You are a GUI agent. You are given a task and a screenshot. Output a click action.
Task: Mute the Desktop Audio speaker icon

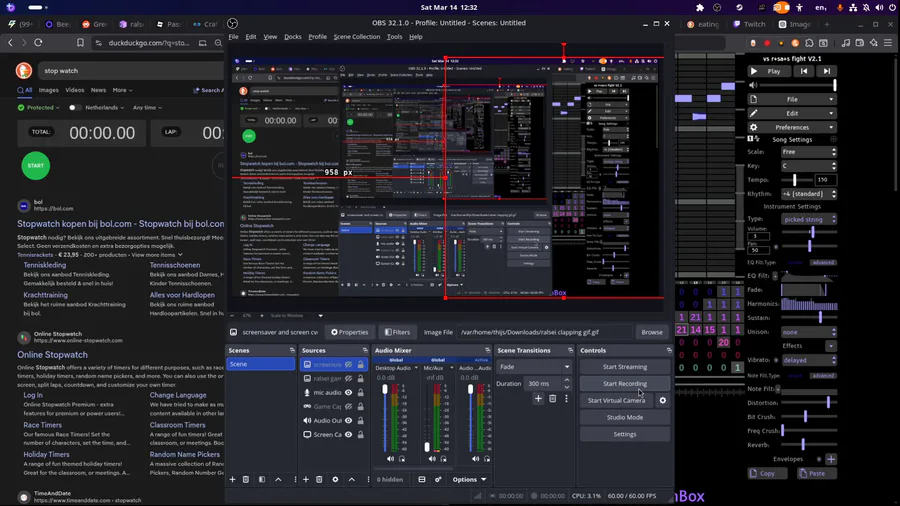pos(390,459)
